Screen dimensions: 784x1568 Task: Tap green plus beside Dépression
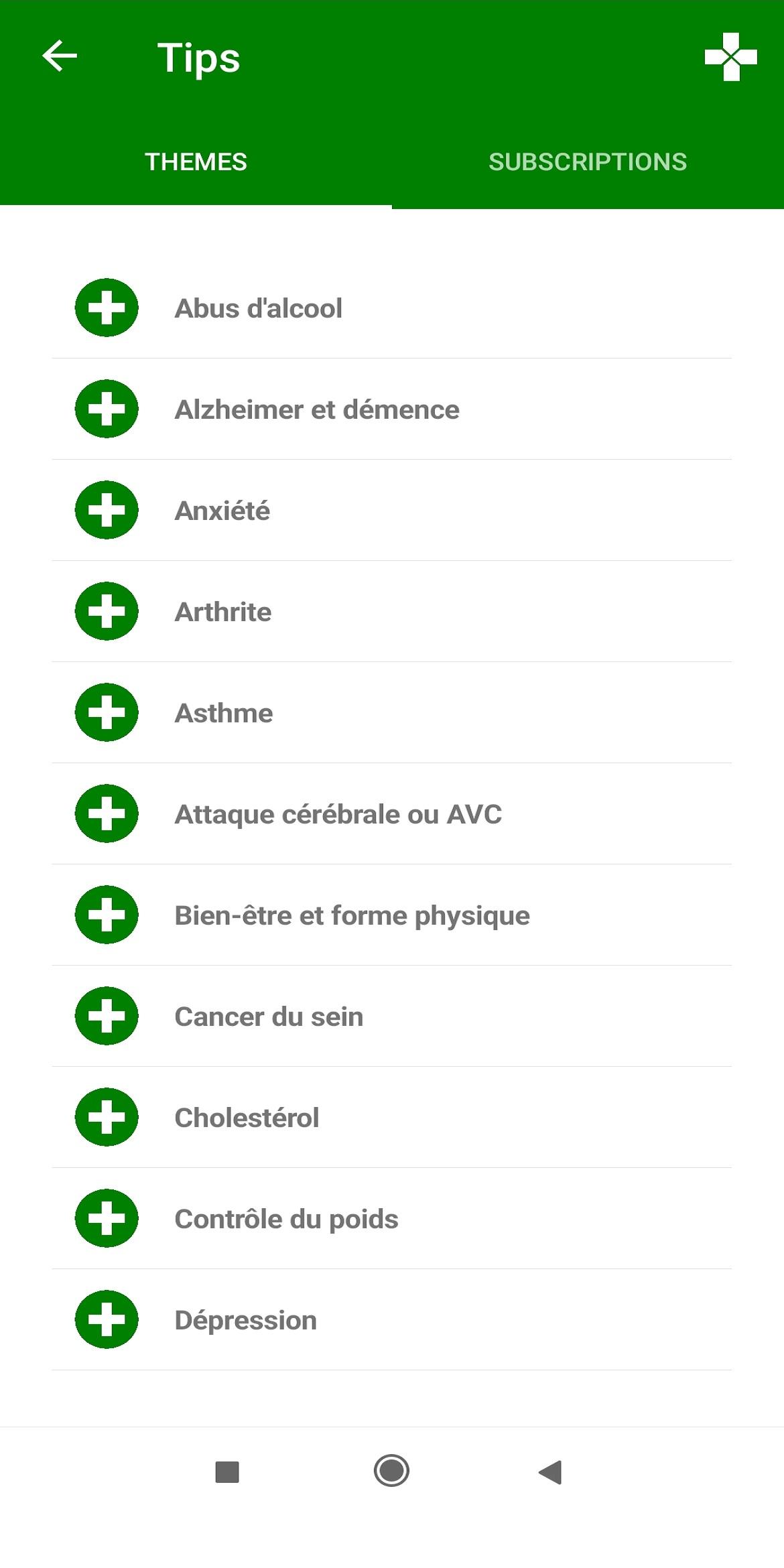(107, 1320)
